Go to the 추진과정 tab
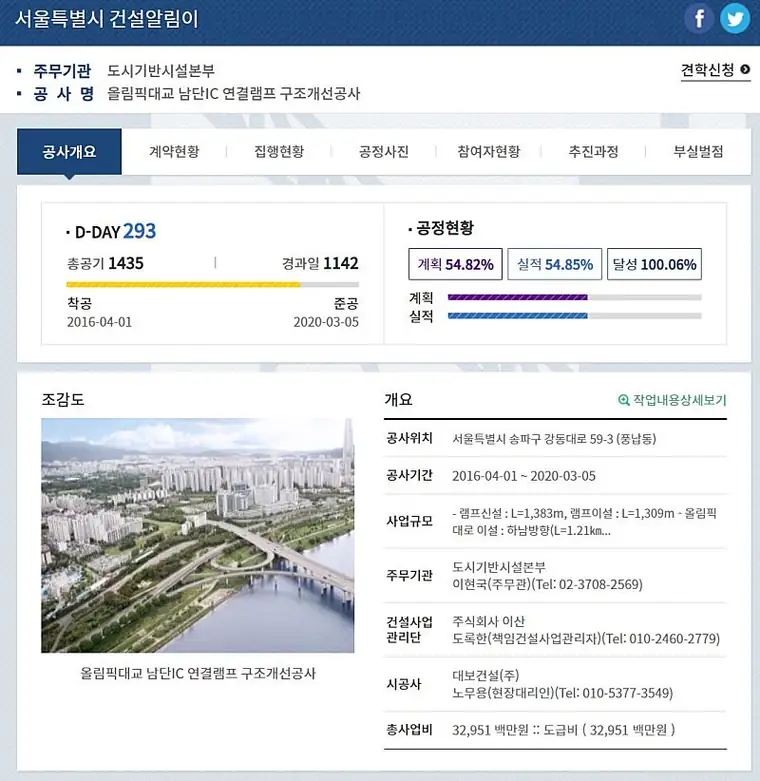The width and height of the screenshot is (760, 781). pyautogui.click(x=593, y=151)
